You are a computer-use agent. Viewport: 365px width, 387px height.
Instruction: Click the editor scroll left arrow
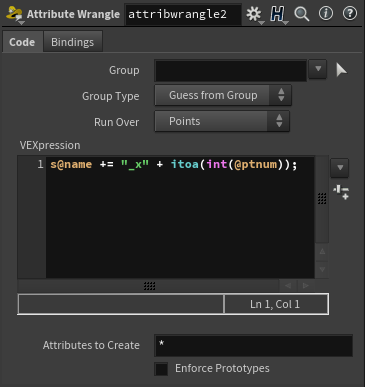click(x=288, y=286)
